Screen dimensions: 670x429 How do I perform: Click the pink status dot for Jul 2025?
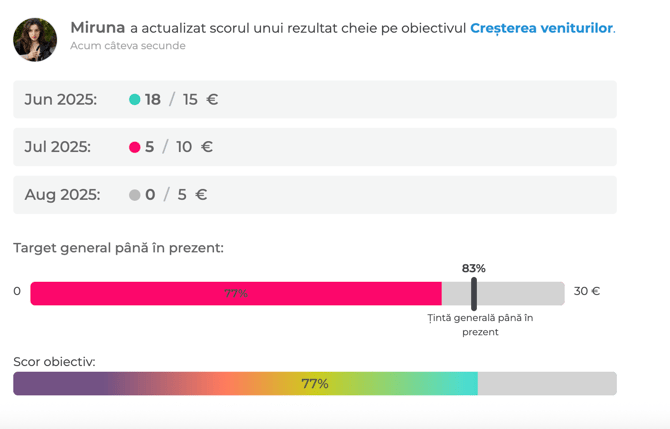[x=135, y=147]
